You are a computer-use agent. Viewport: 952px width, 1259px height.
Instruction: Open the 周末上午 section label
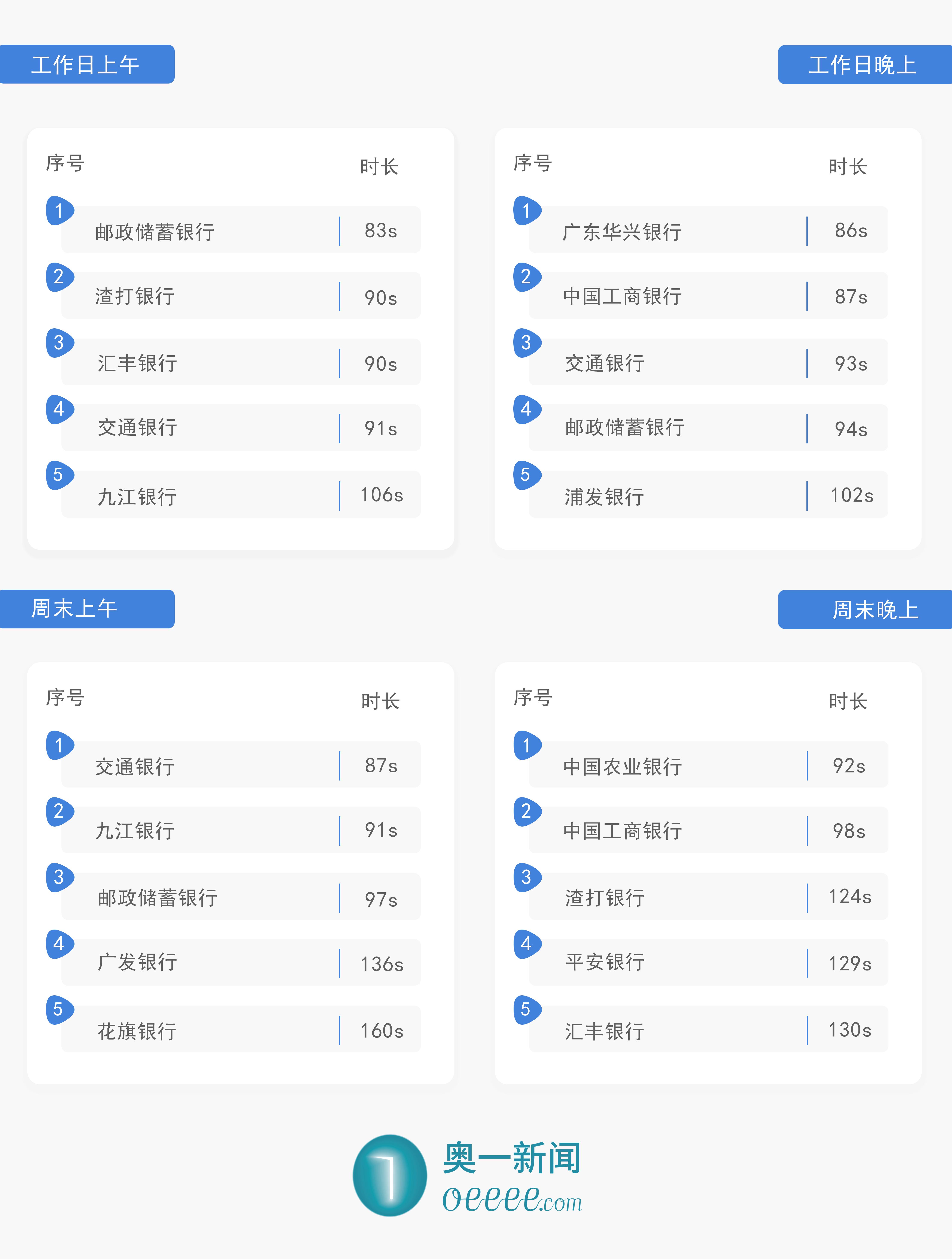86,609
